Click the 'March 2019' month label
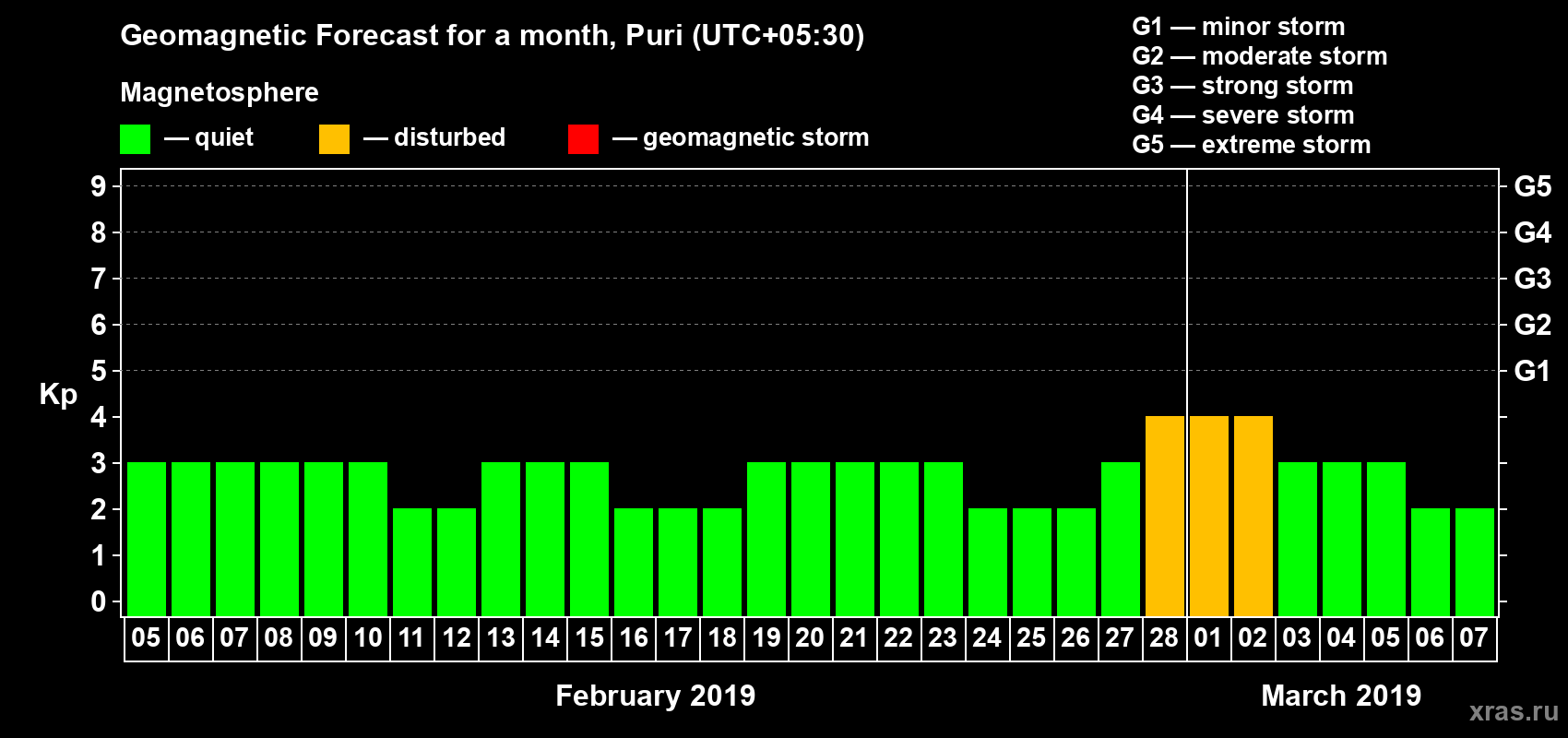This screenshot has width=1568, height=738. [1341, 696]
